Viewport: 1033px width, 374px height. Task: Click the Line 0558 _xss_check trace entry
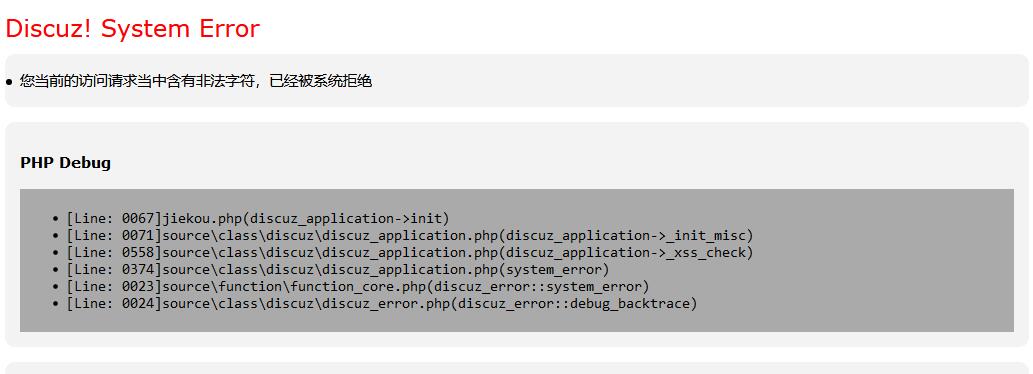(x=410, y=252)
